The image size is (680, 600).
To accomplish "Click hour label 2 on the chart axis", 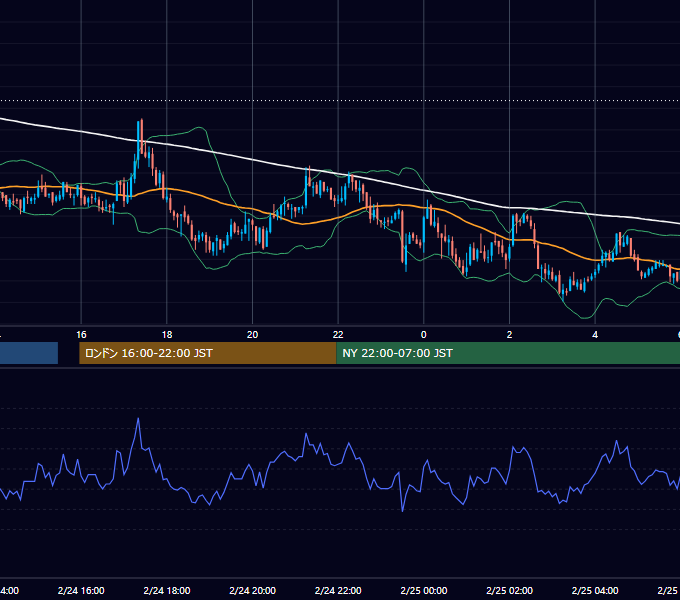I will coord(510,335).
